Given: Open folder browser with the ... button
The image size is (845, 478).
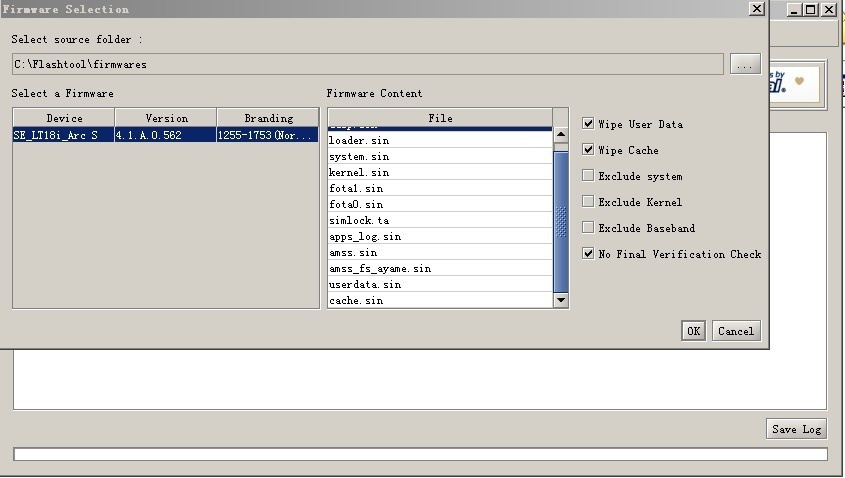Looking at the screenshot, I should [745, 64].
